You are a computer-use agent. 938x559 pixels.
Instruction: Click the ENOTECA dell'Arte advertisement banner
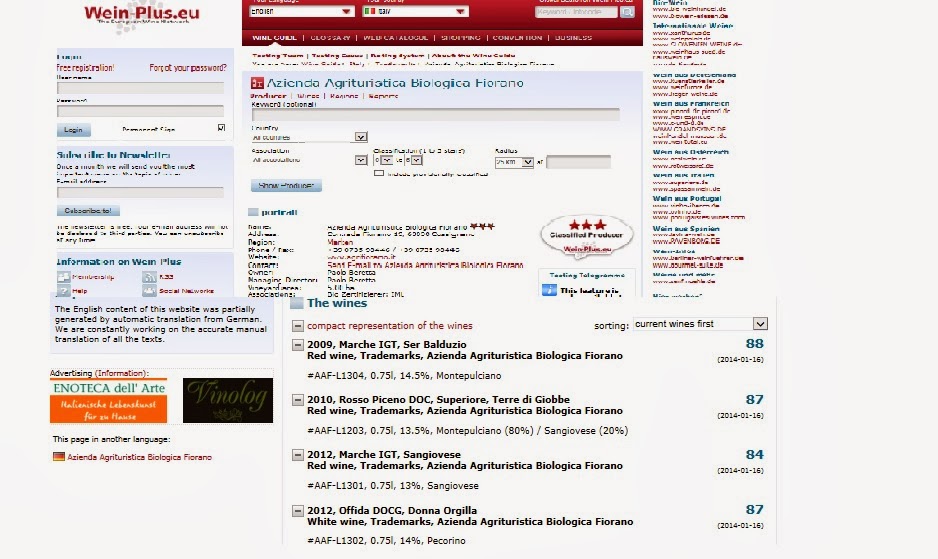pos(108,400)
